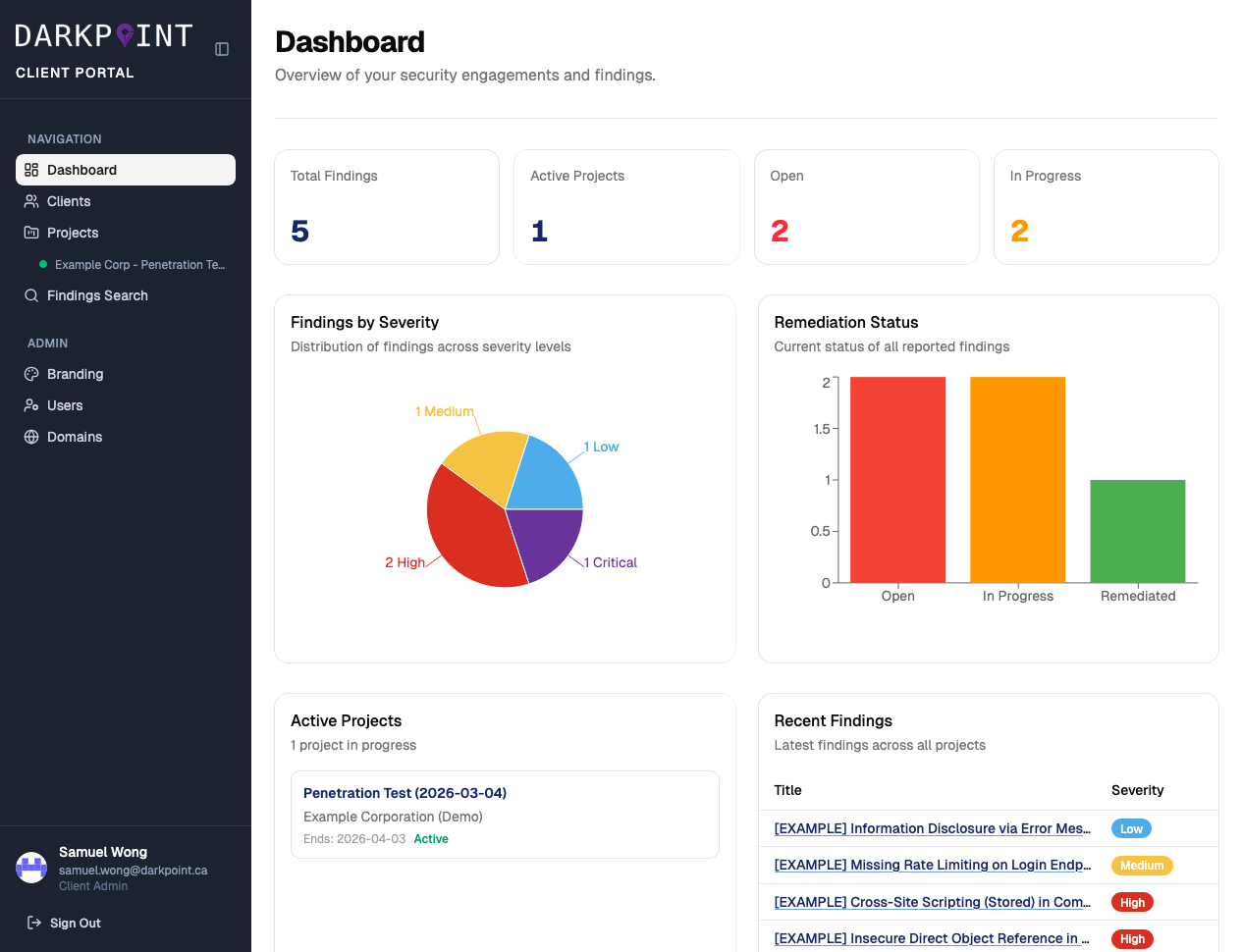Open the Branding icon under Admin

point(30,374)
